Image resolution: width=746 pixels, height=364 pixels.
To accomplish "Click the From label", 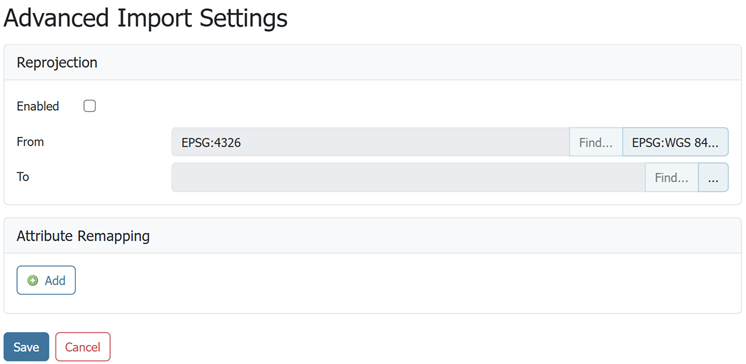I will pos(30,142).
